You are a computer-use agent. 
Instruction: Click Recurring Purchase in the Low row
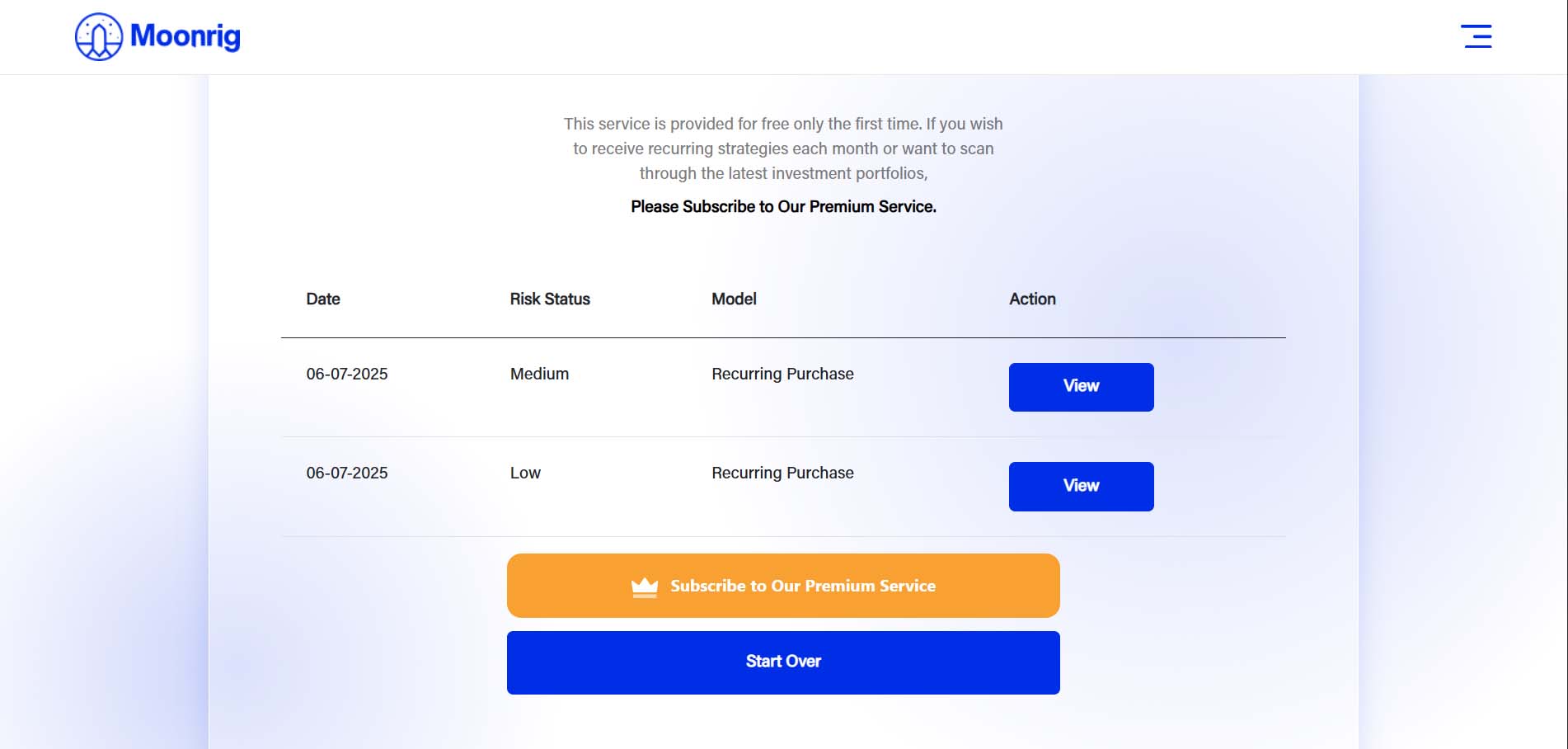tap(782, 473)
